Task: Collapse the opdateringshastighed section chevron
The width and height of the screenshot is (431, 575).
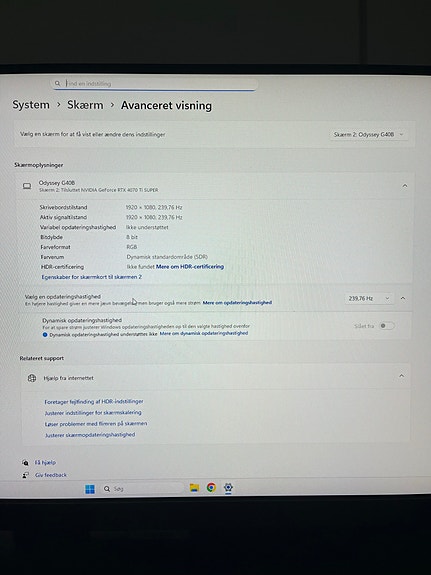Action: (403, 299)
